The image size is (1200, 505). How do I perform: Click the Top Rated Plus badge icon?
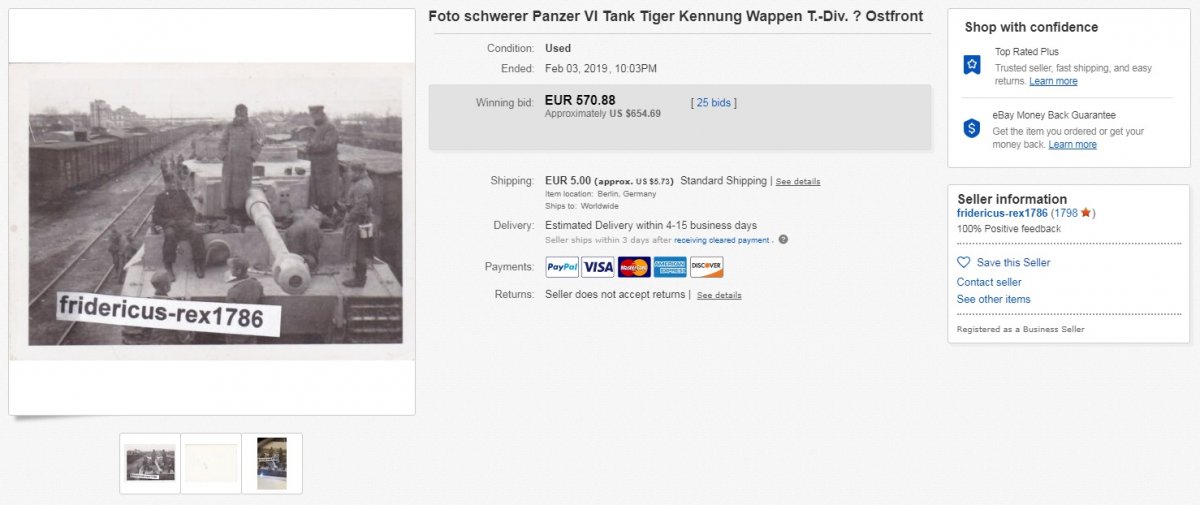coord(972,65)
